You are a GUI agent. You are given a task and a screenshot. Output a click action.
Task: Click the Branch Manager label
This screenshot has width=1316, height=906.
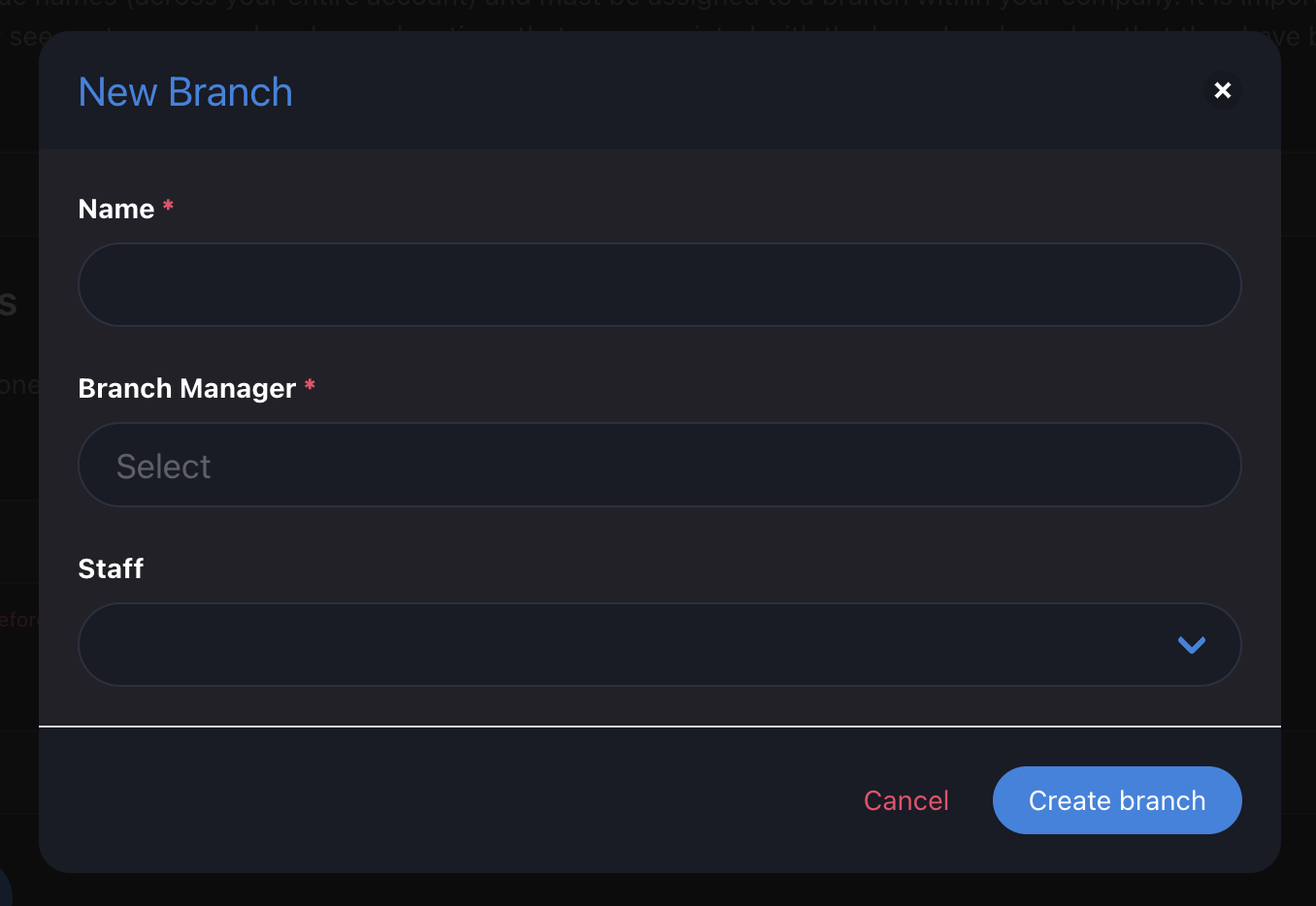pyautogui.click(x=187, y=388)
